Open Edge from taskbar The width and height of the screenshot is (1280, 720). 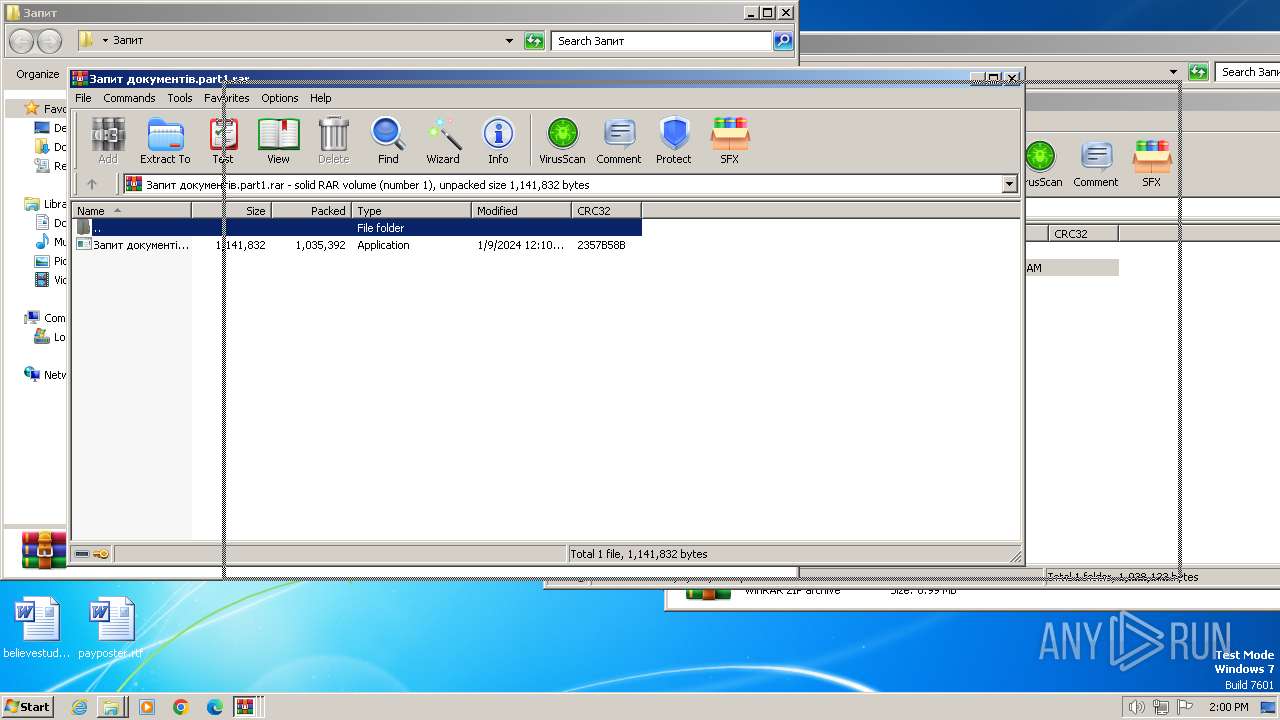(x=215, y=707)
